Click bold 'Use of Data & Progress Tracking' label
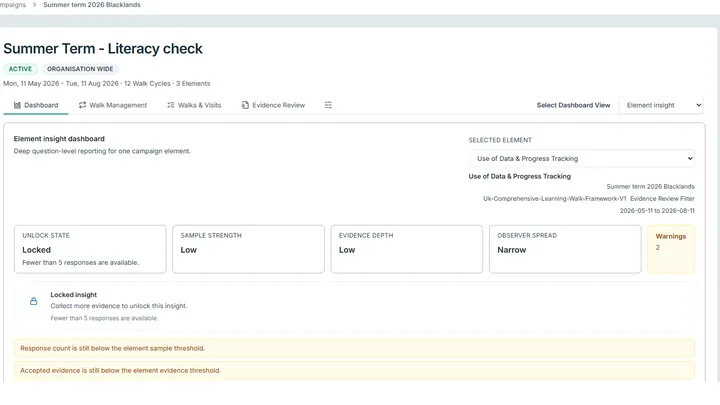 coord(520,176)
